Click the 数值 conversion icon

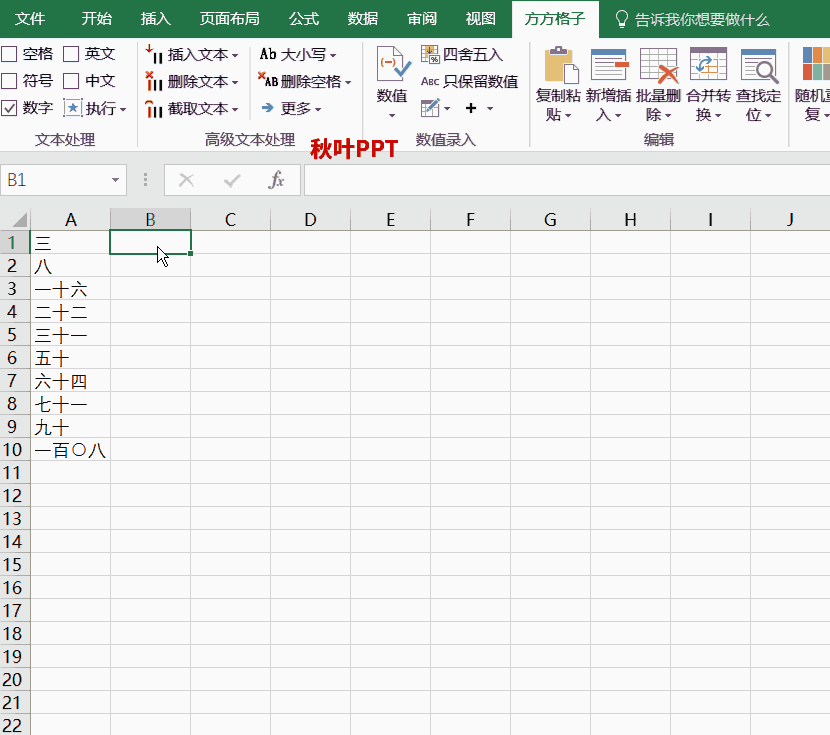(393, 64)
